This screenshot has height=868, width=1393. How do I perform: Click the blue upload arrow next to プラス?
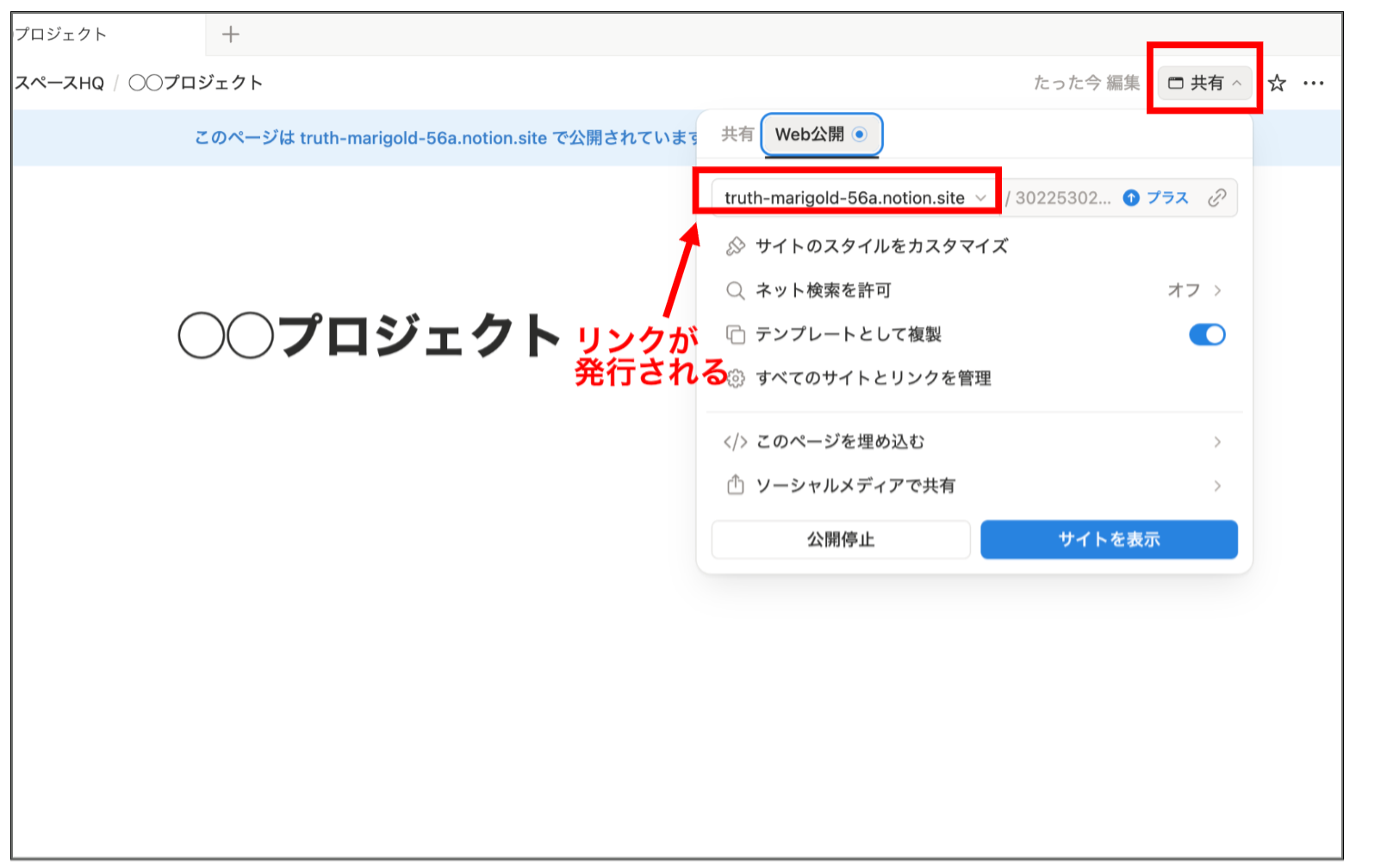point(1130,197)
